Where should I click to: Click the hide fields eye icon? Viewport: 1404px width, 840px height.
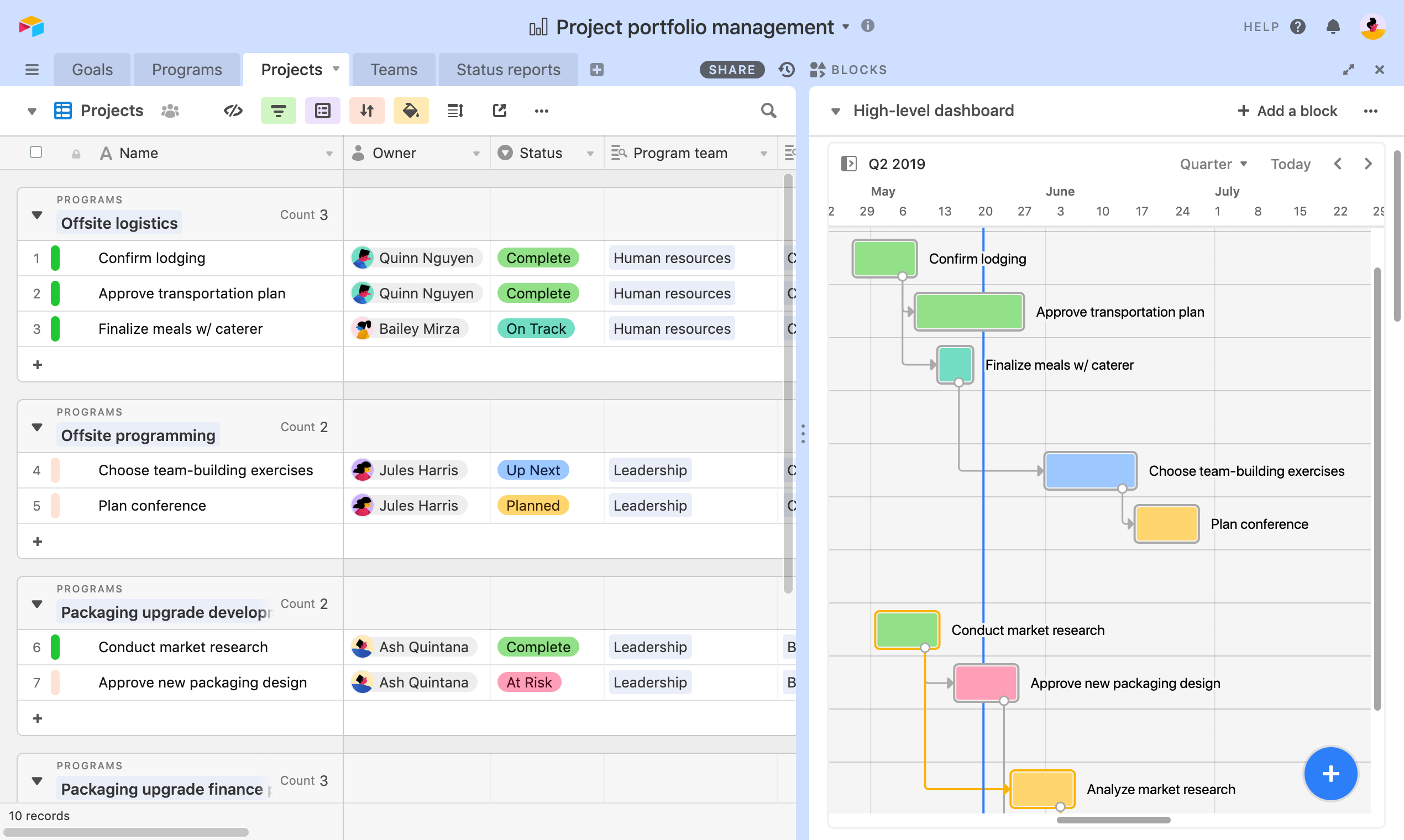[233, 111]
